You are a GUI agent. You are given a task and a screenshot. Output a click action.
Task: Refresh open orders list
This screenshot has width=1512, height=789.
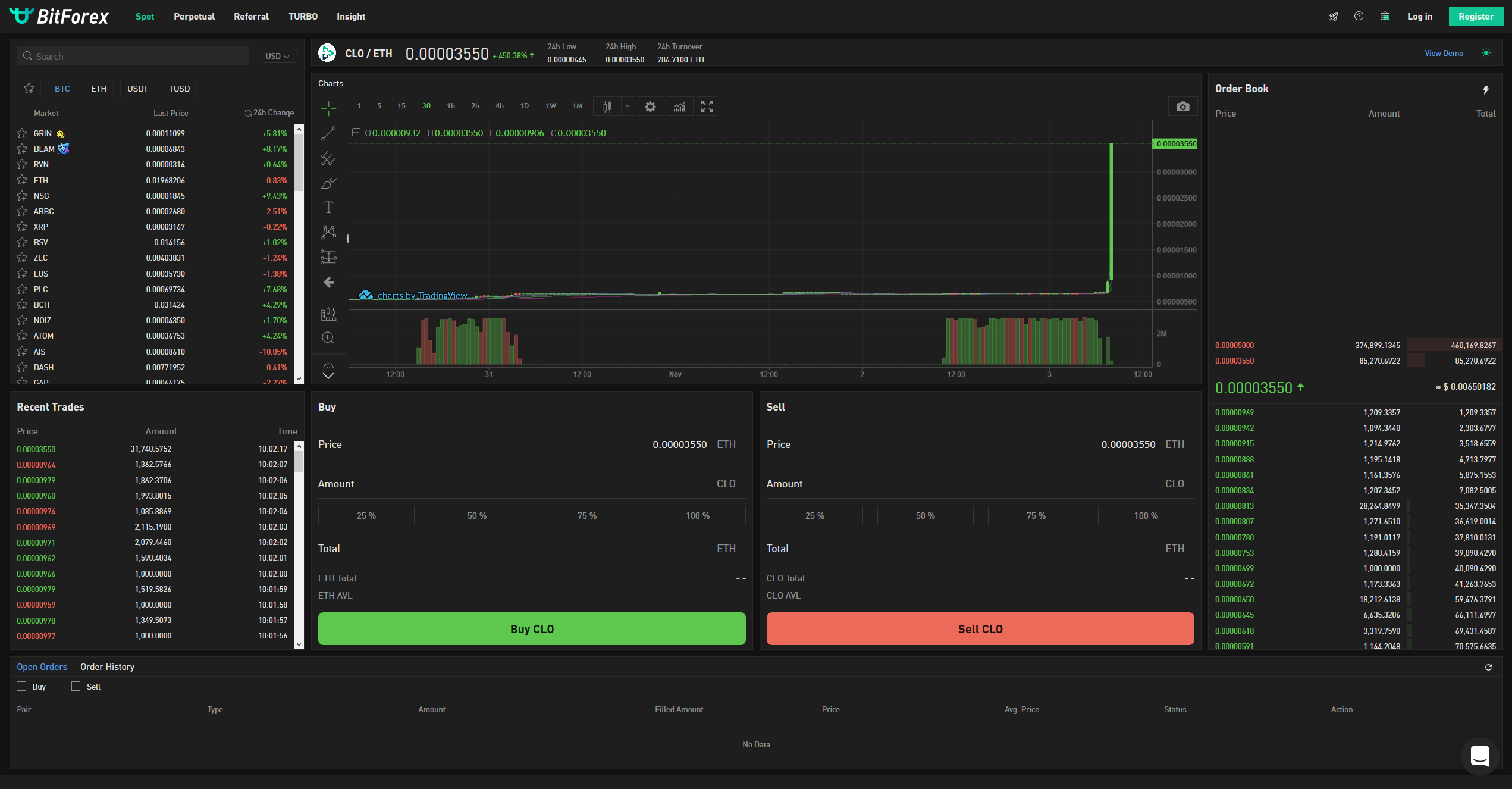click(1488, 667)
